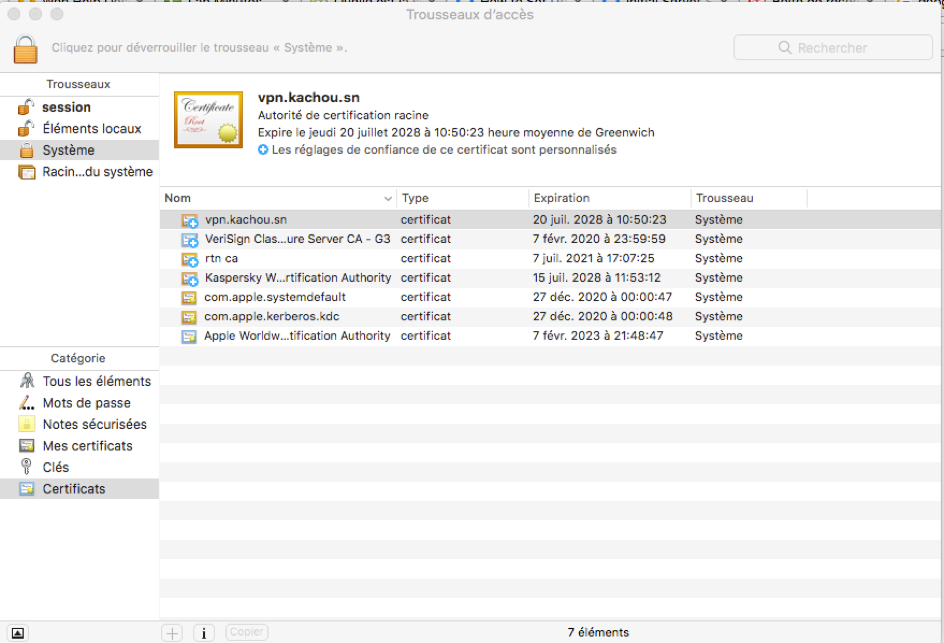Show Tous les éléments category icon
This screenshot has height=643, width=944.
pyautogui.click(x=27, y=381)
